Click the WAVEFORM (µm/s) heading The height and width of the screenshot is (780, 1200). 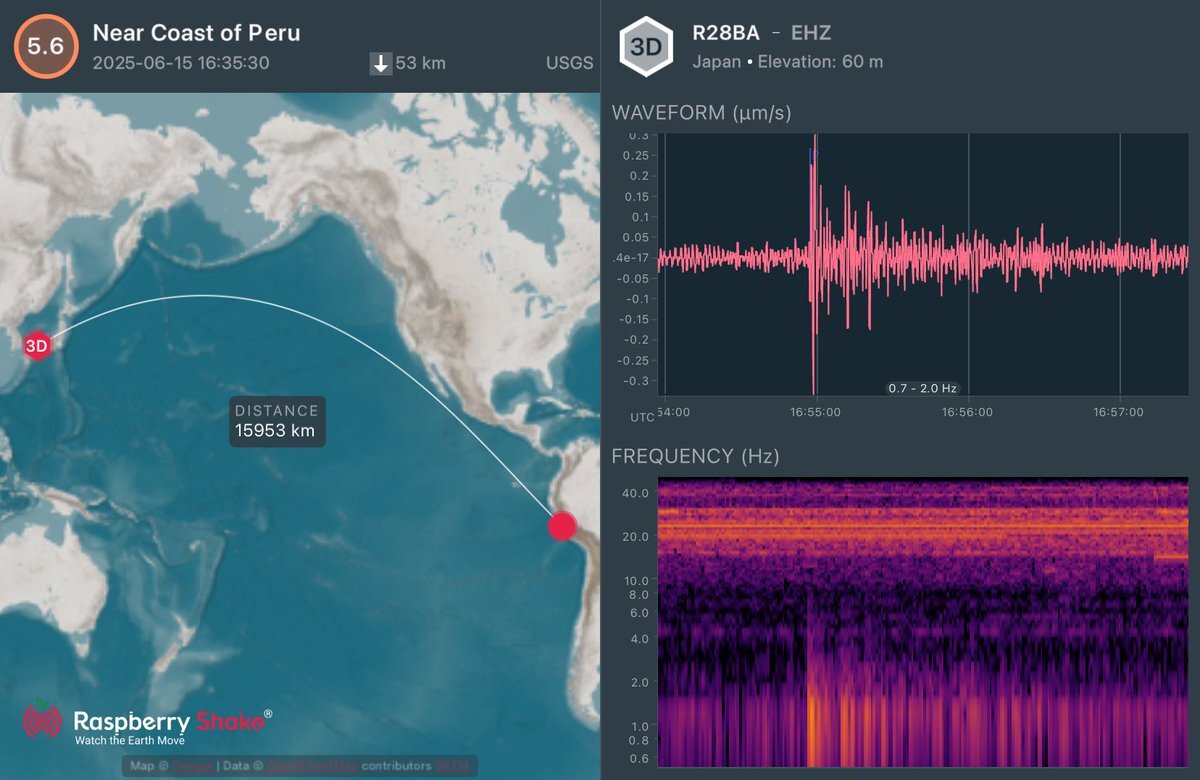[701, 113]
